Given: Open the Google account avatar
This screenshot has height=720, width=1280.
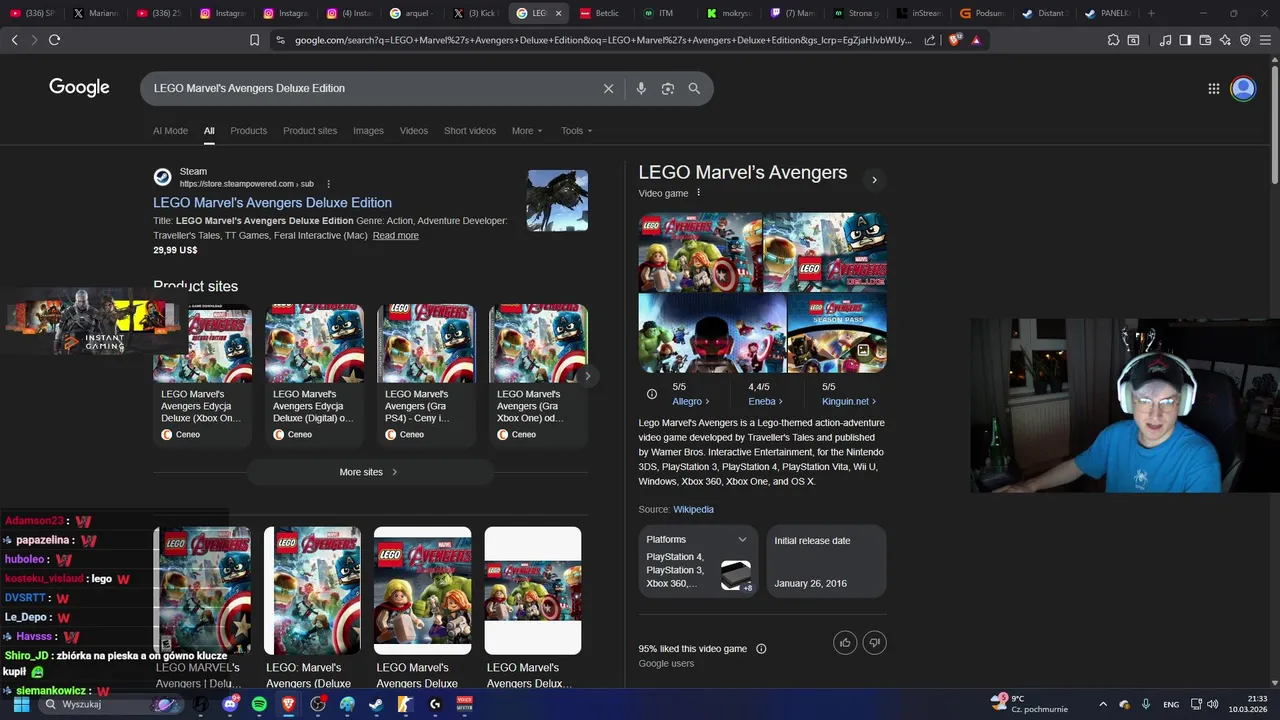Looking at the screenshot, I should [1243, 88].
